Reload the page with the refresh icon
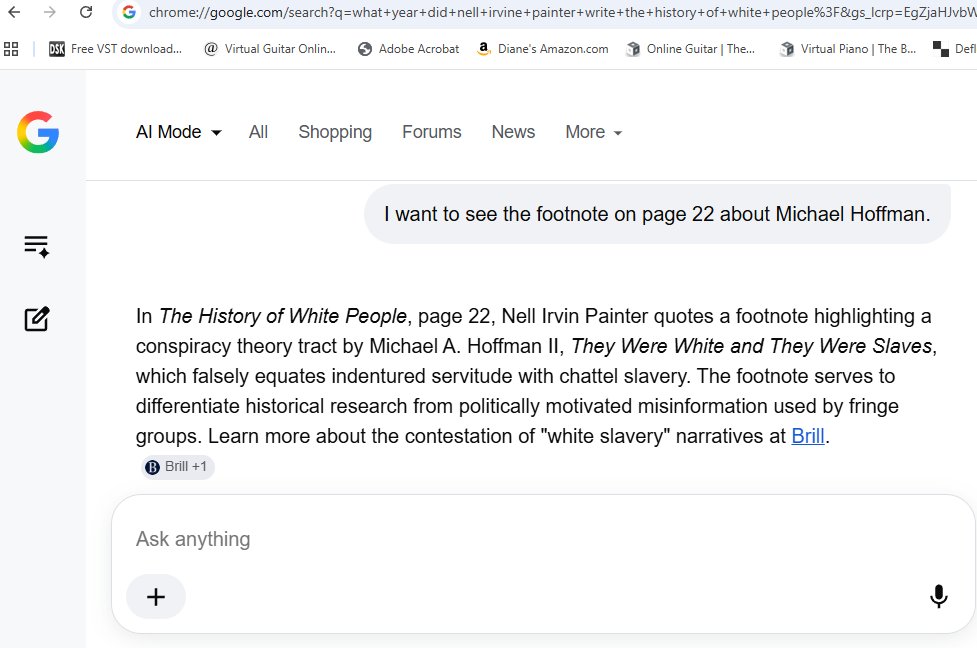Image resolution: width=977 pixels, height=648 pixels. (86, 12)
